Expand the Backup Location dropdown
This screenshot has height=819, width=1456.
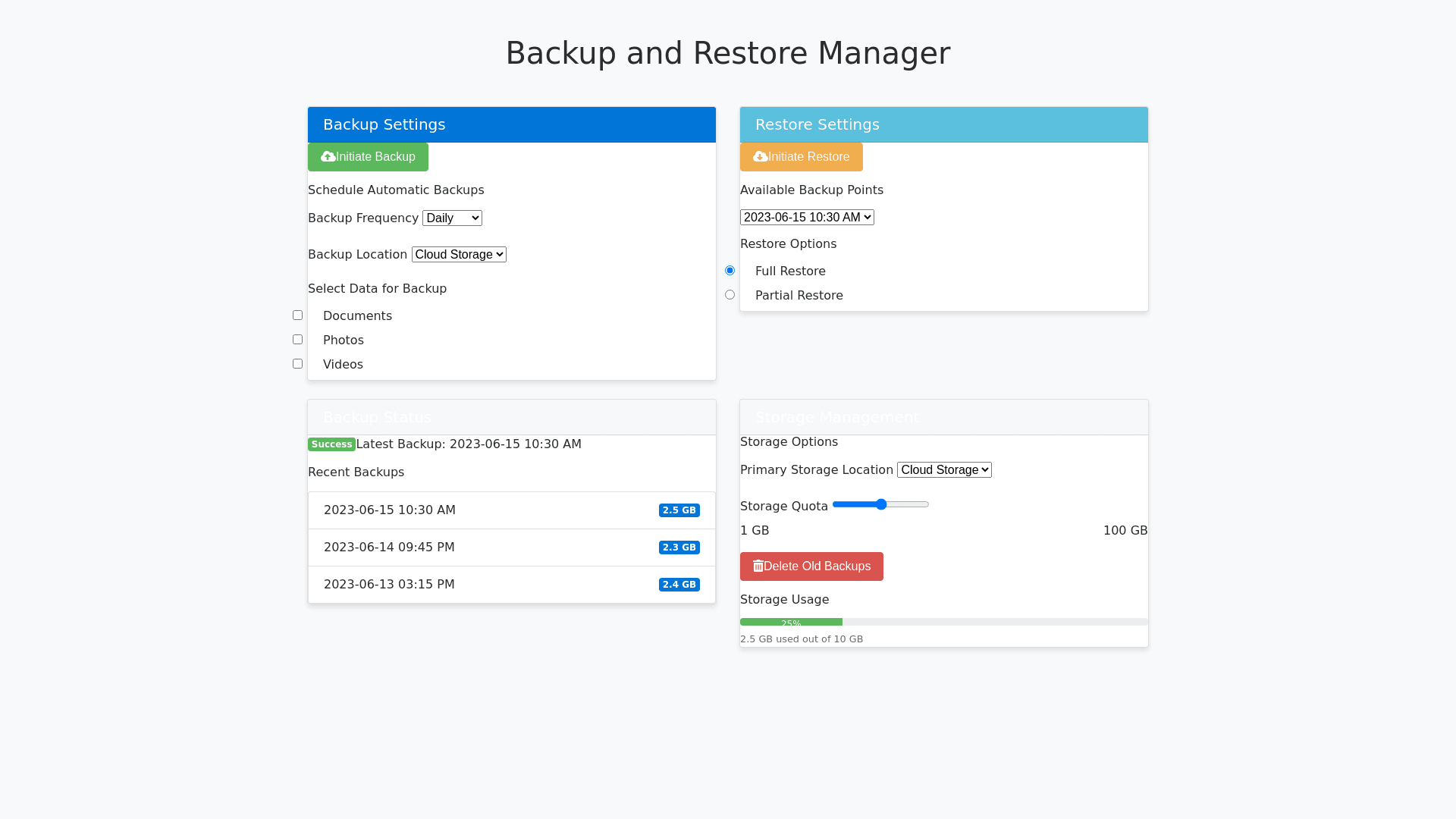pos(459,255)
